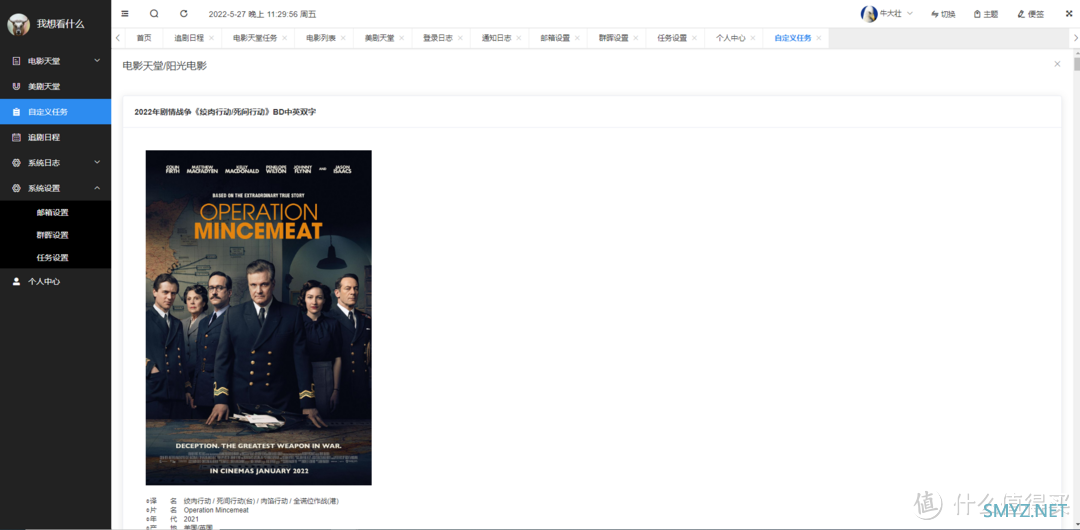Switch to the 通知日志 tab

pos(497,39)
